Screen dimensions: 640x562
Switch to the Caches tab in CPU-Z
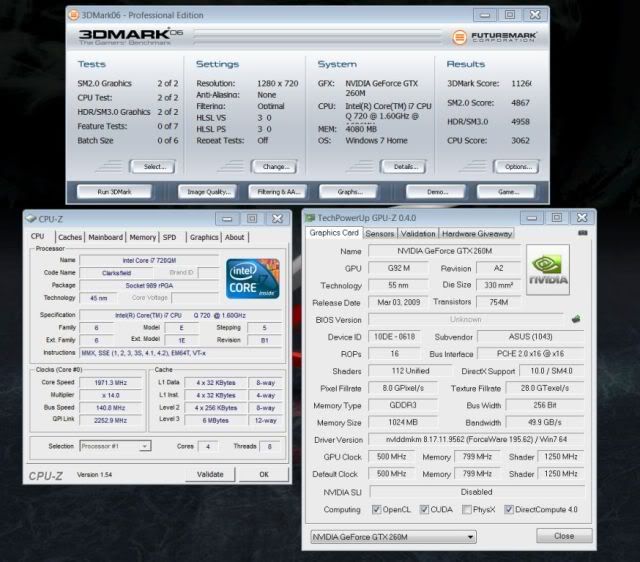pos(70,237)
